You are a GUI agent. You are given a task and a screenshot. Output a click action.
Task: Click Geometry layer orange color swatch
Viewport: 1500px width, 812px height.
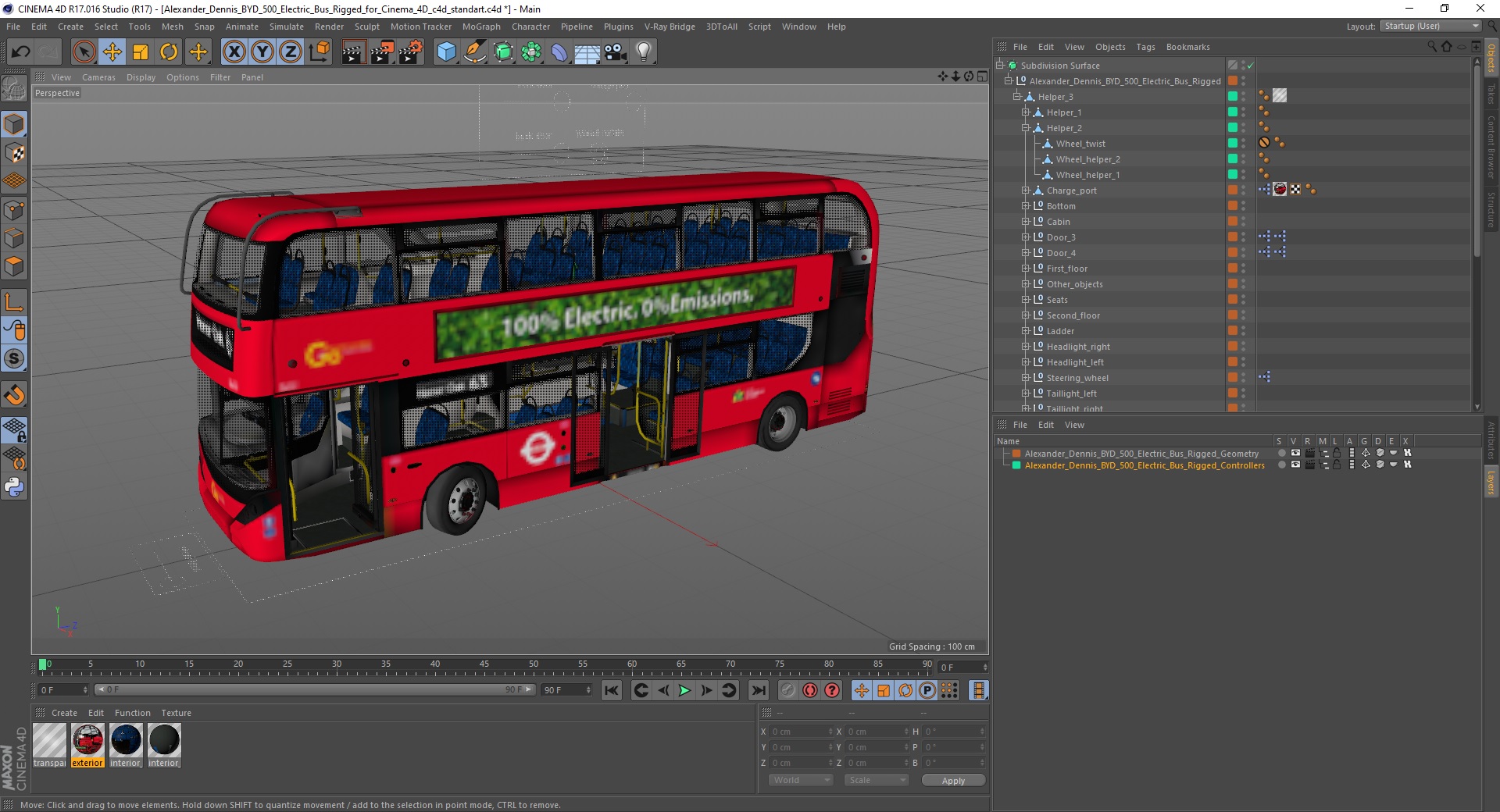click(1016, 454)
